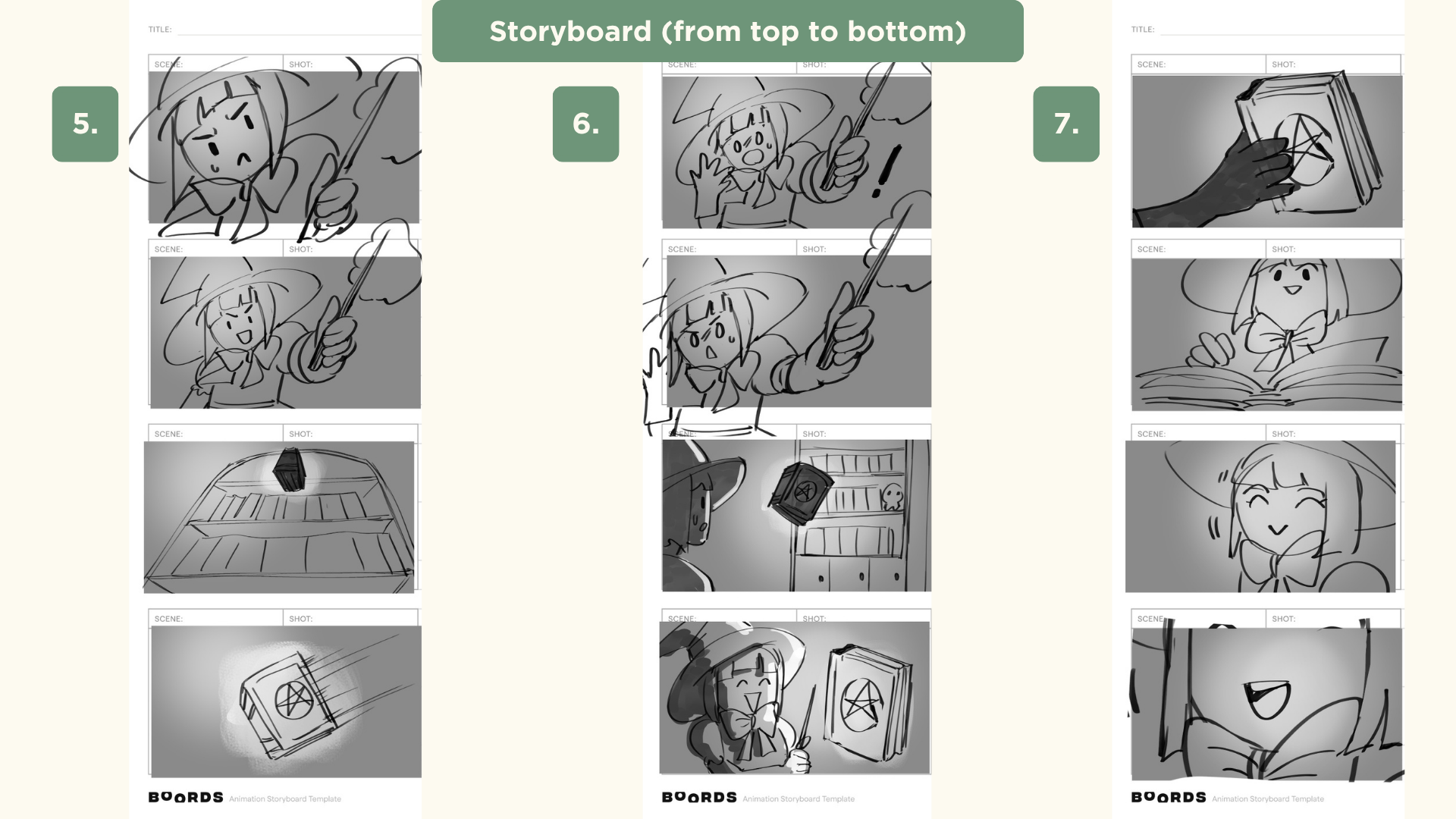Click the green number 5 badge

click(x=85, y=124)
